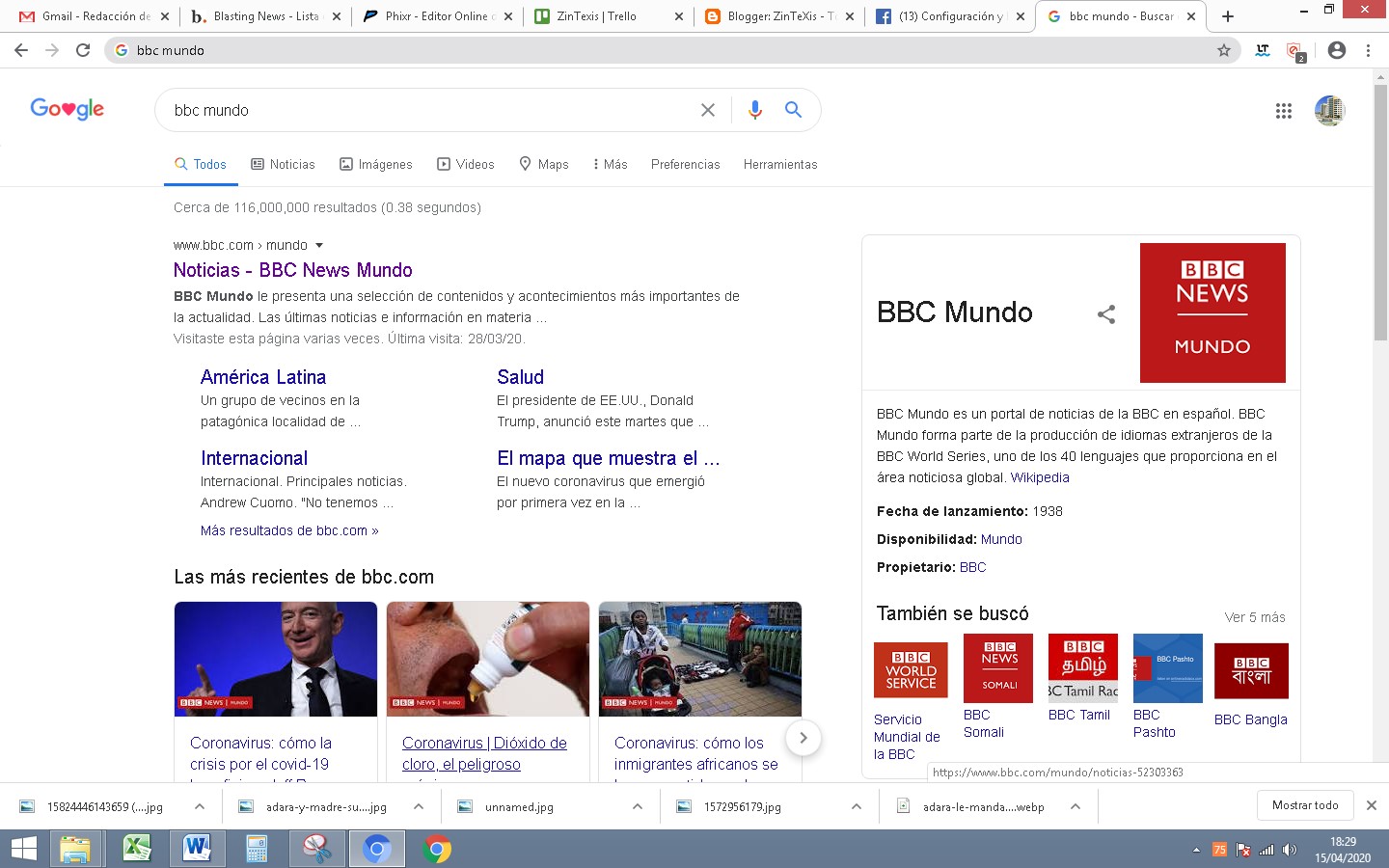Image resolution: width=1389 pixels, height=868 pixels.
Task: Open the ZinTexis Trello browser tab
Action: coord(608,16)
